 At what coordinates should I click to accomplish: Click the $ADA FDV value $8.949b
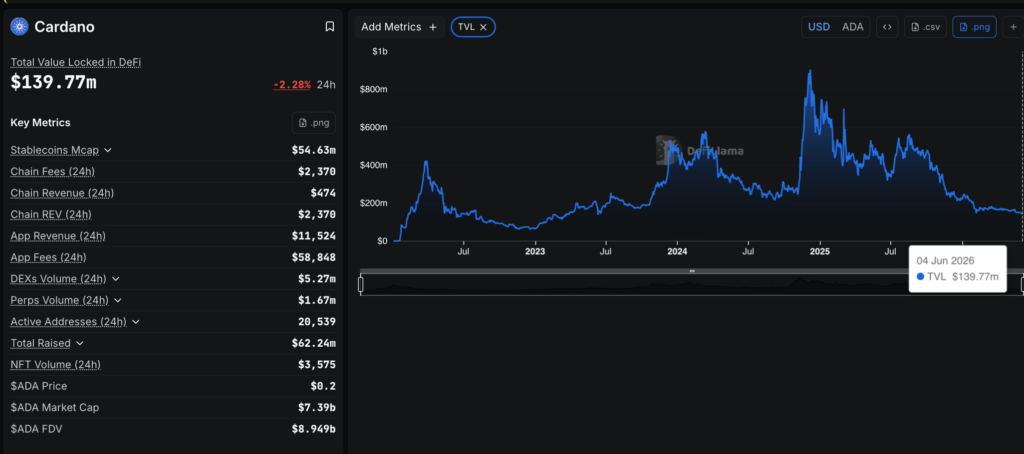[x=314, y=429]
